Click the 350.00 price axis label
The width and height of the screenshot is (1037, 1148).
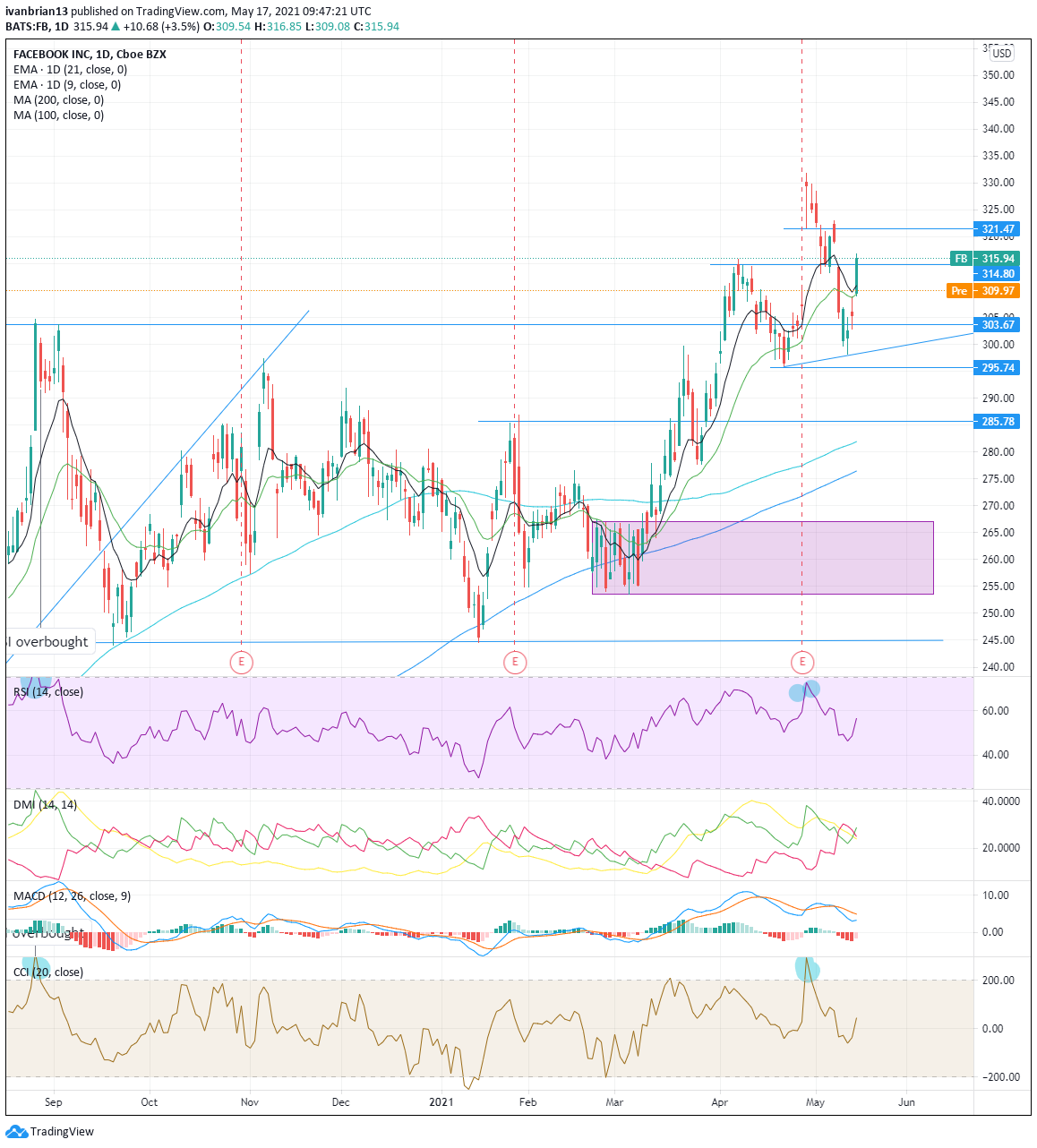click(998, 75)
